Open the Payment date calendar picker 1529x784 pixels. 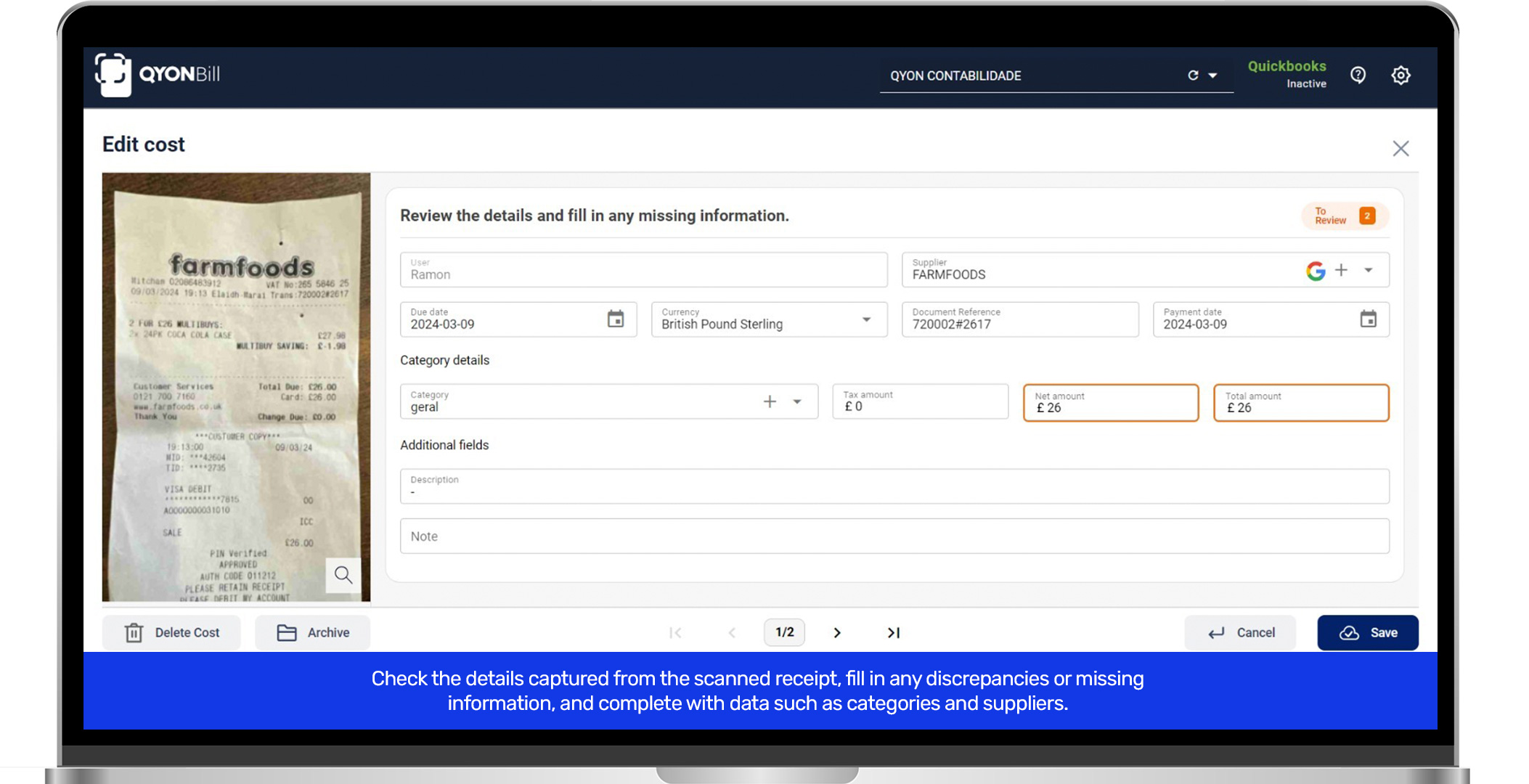1368,319
